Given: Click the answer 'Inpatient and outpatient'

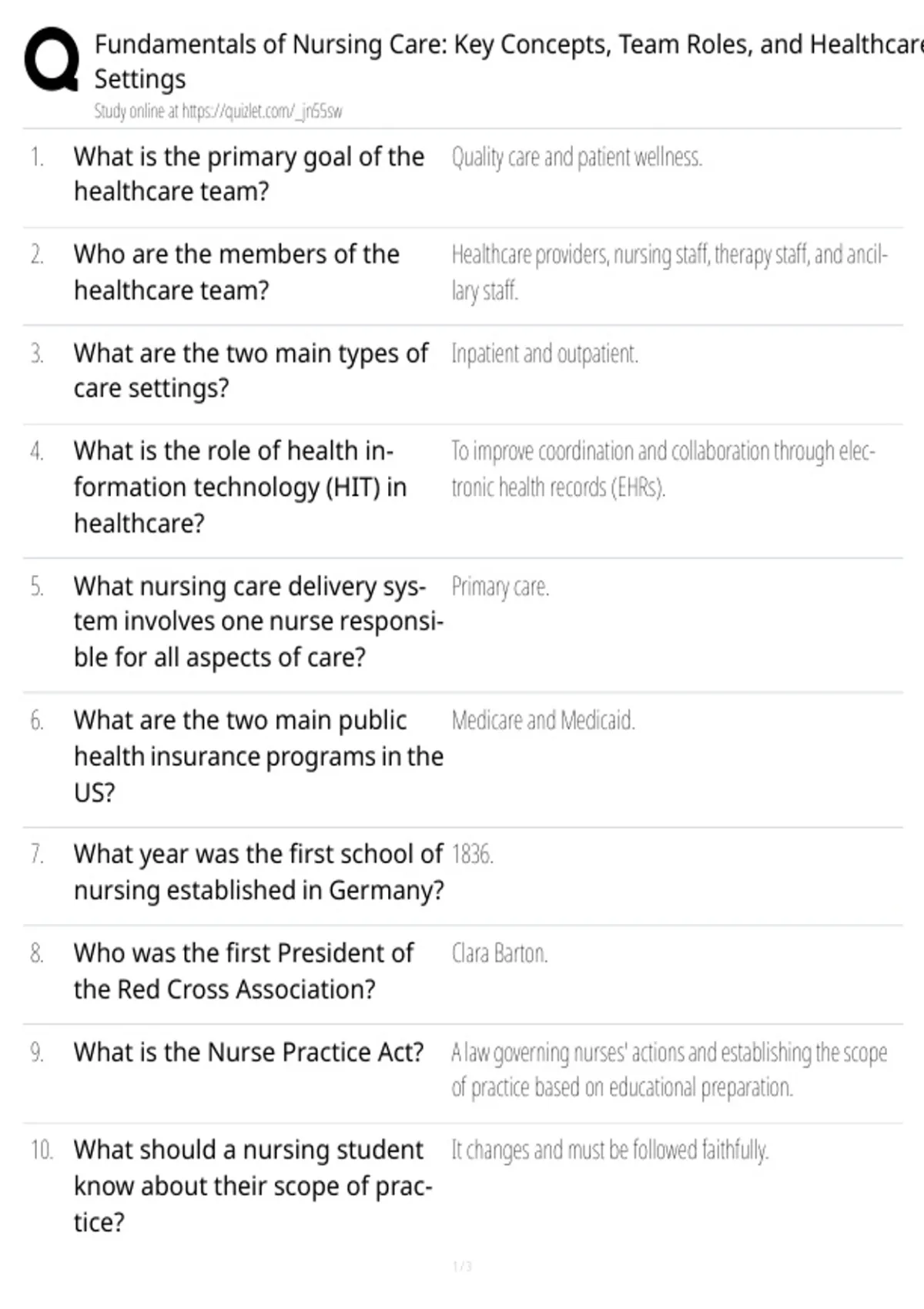Looking at the screenshot, I should [544, 354].
